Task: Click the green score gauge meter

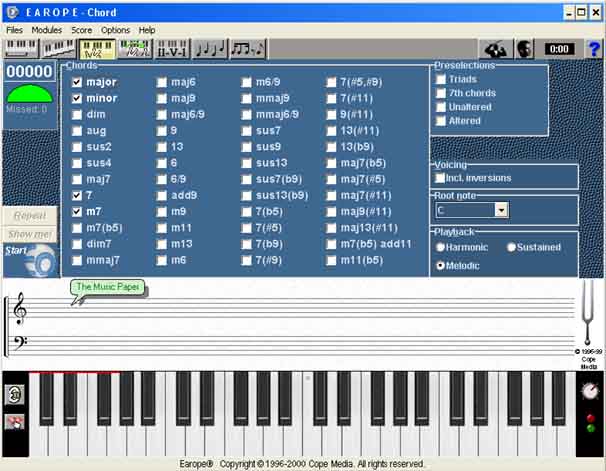Action: pos(28,93)
